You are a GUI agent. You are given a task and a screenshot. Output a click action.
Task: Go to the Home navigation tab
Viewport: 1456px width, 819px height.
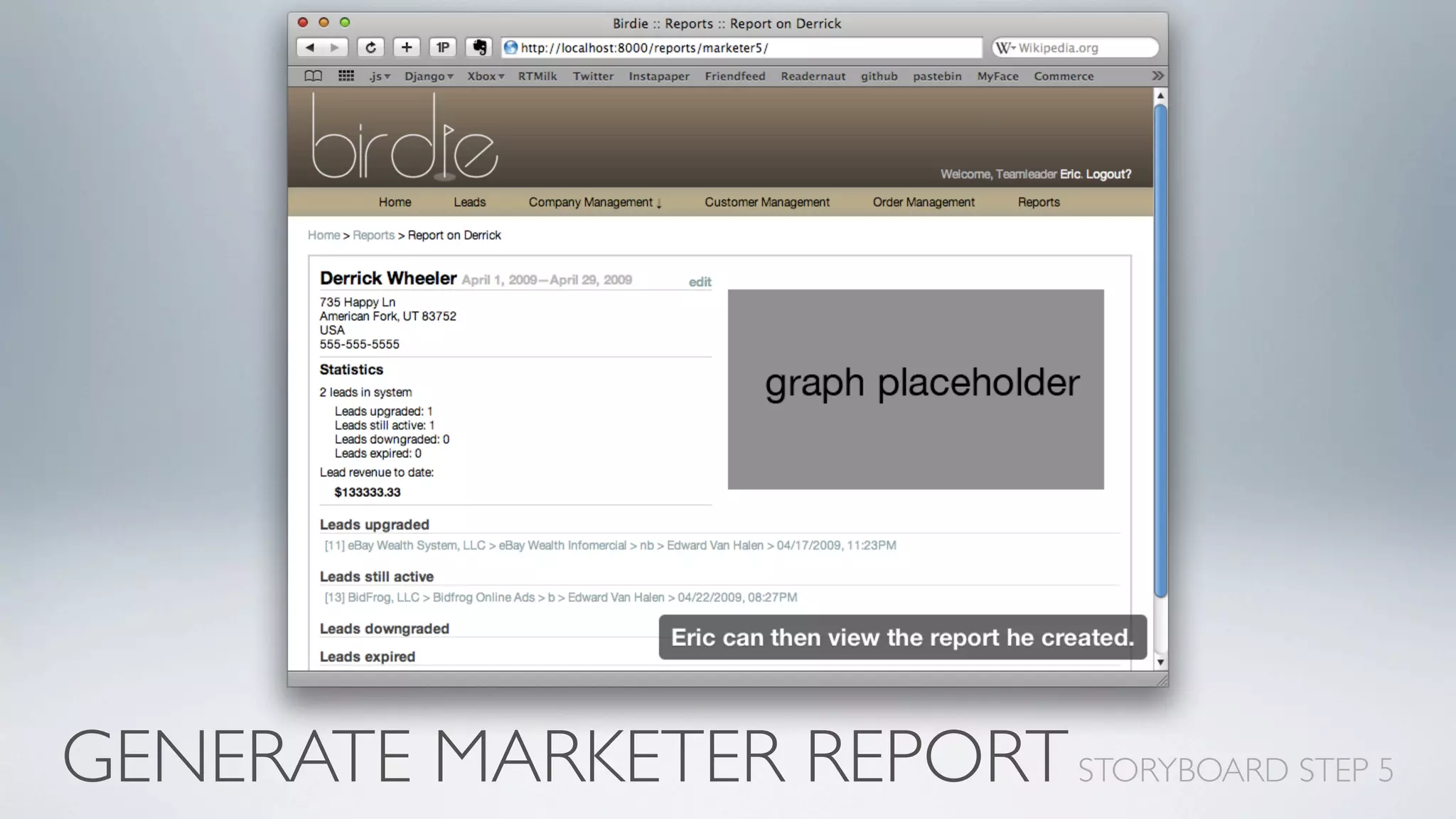[x=395, y=203]
